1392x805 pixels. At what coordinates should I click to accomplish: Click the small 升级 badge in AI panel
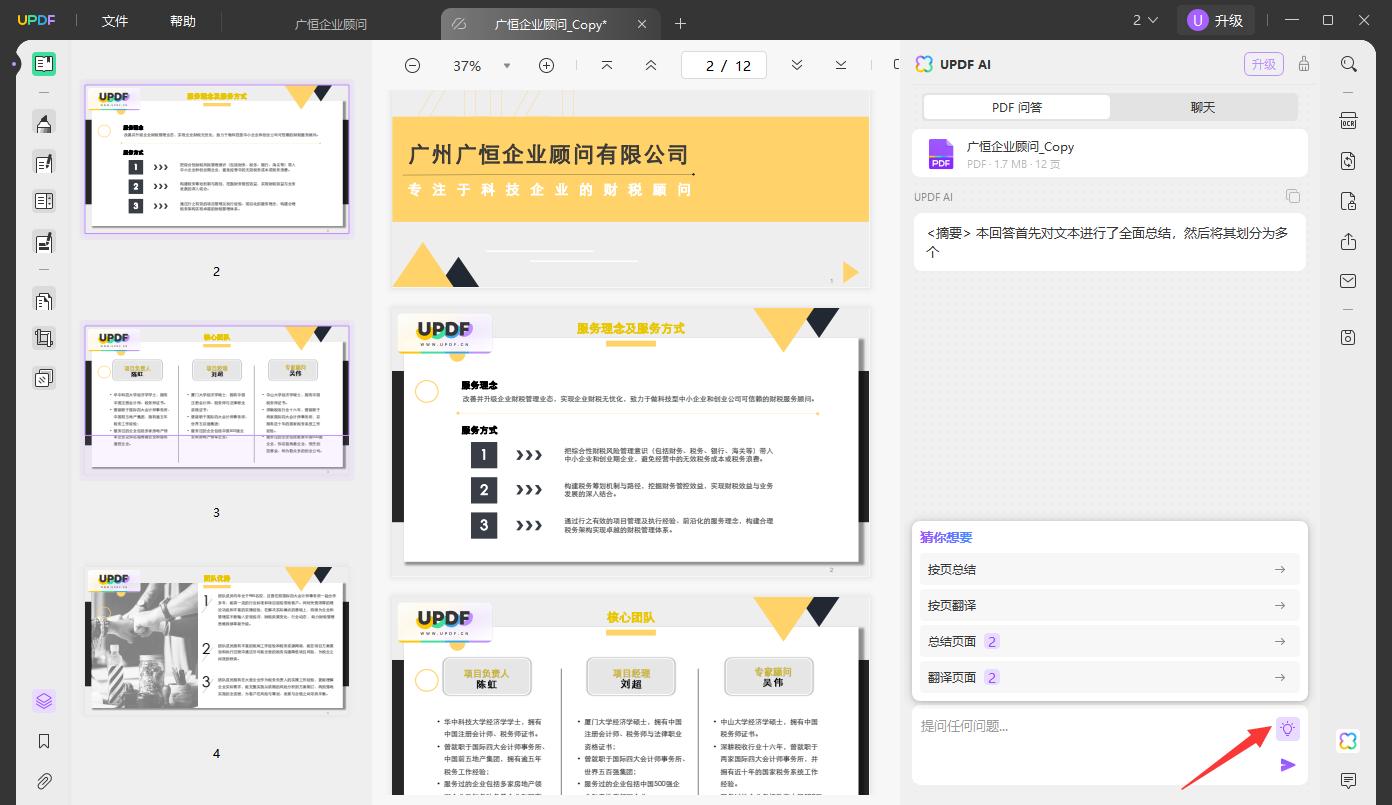pos(1264,64)
